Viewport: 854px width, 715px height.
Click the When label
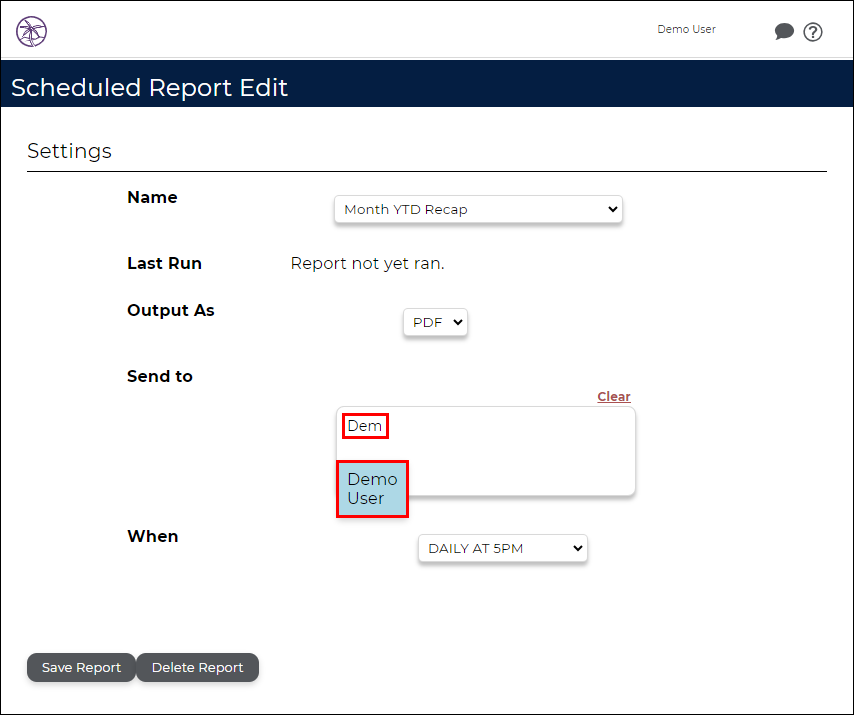(x=152, y=536)
